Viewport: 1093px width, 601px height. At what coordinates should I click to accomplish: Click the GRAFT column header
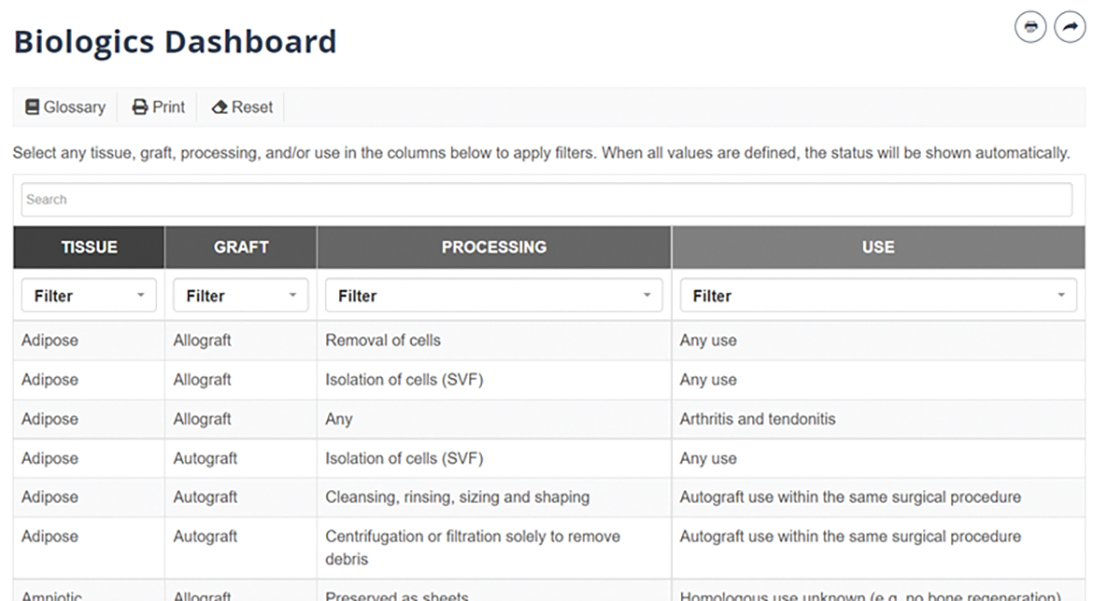(241, 247)
